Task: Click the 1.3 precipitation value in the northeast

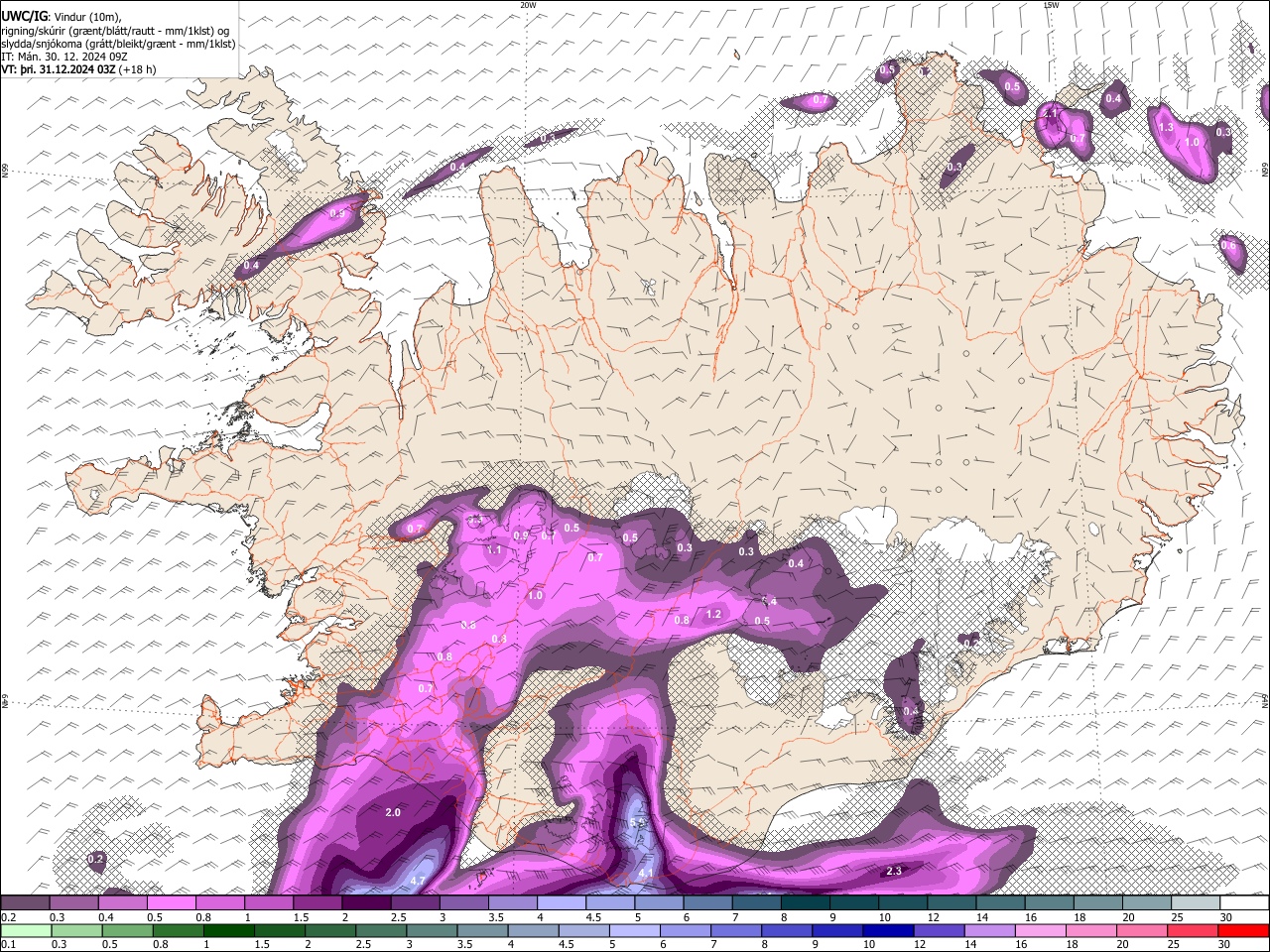Action: pyautogui.click(x=1167, y=128)
